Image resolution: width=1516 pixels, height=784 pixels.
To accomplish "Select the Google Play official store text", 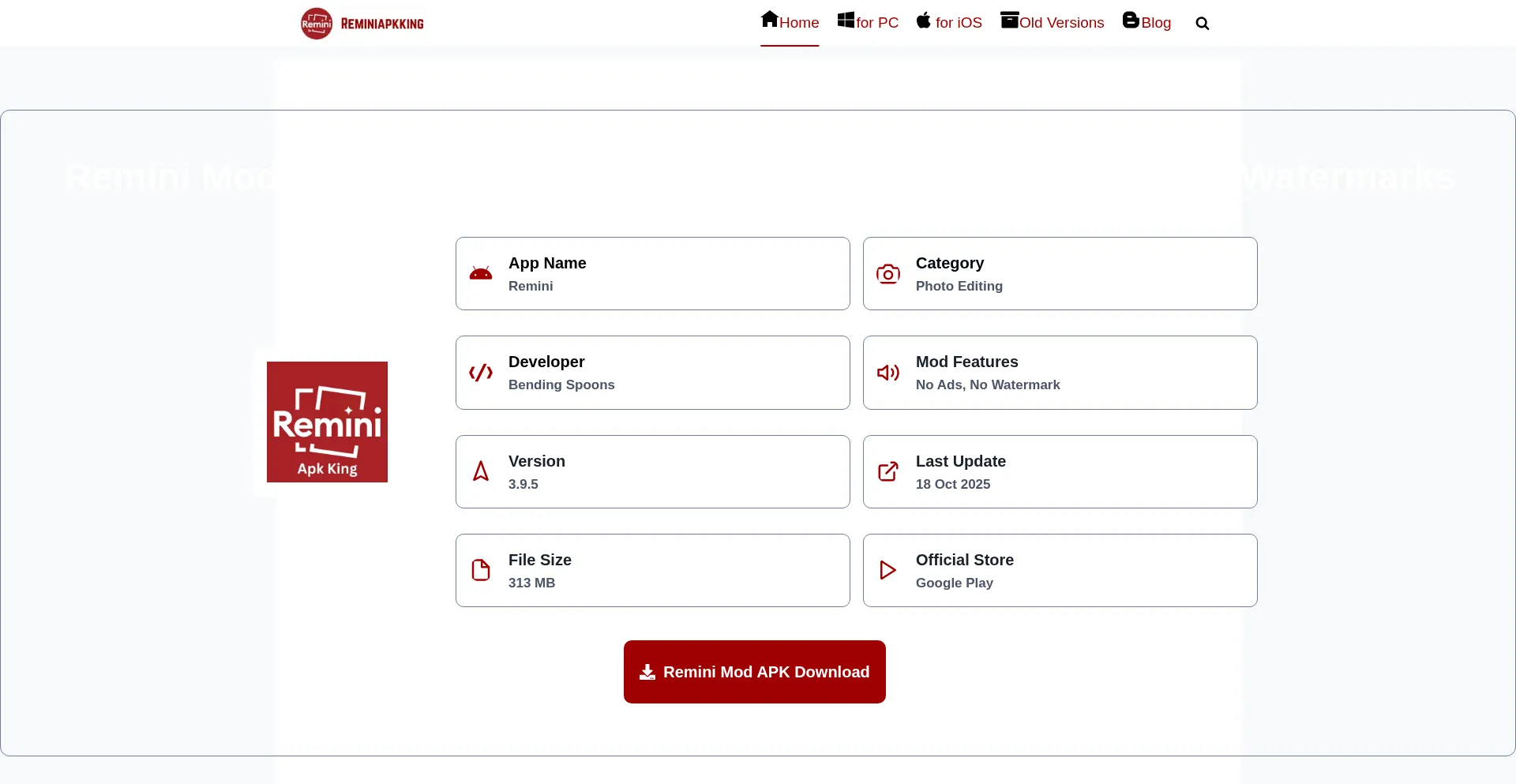I will (x=954, y=583).
